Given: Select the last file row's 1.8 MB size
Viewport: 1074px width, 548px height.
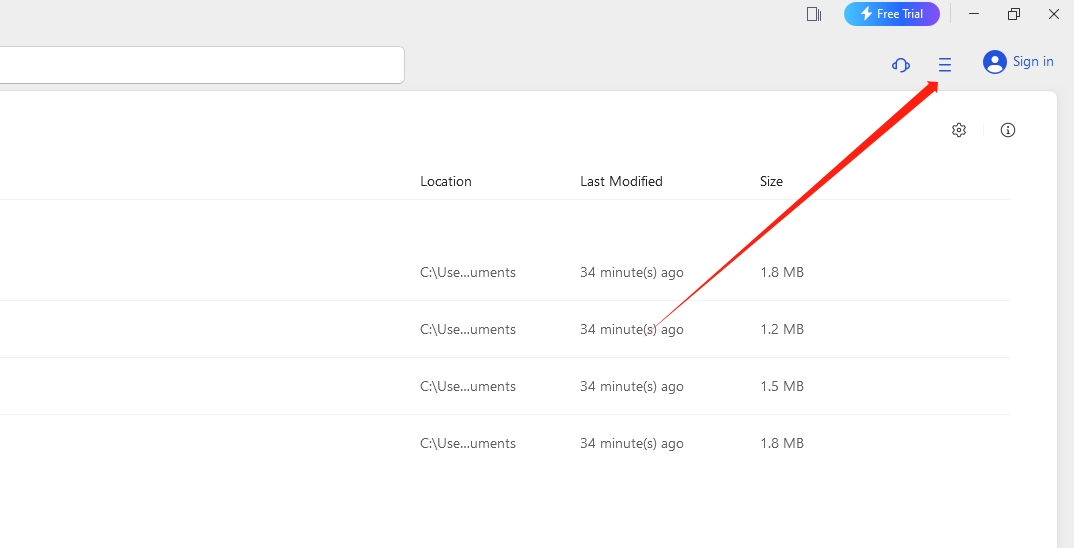Looking at the screenshot, I should [x=781, y=443].
